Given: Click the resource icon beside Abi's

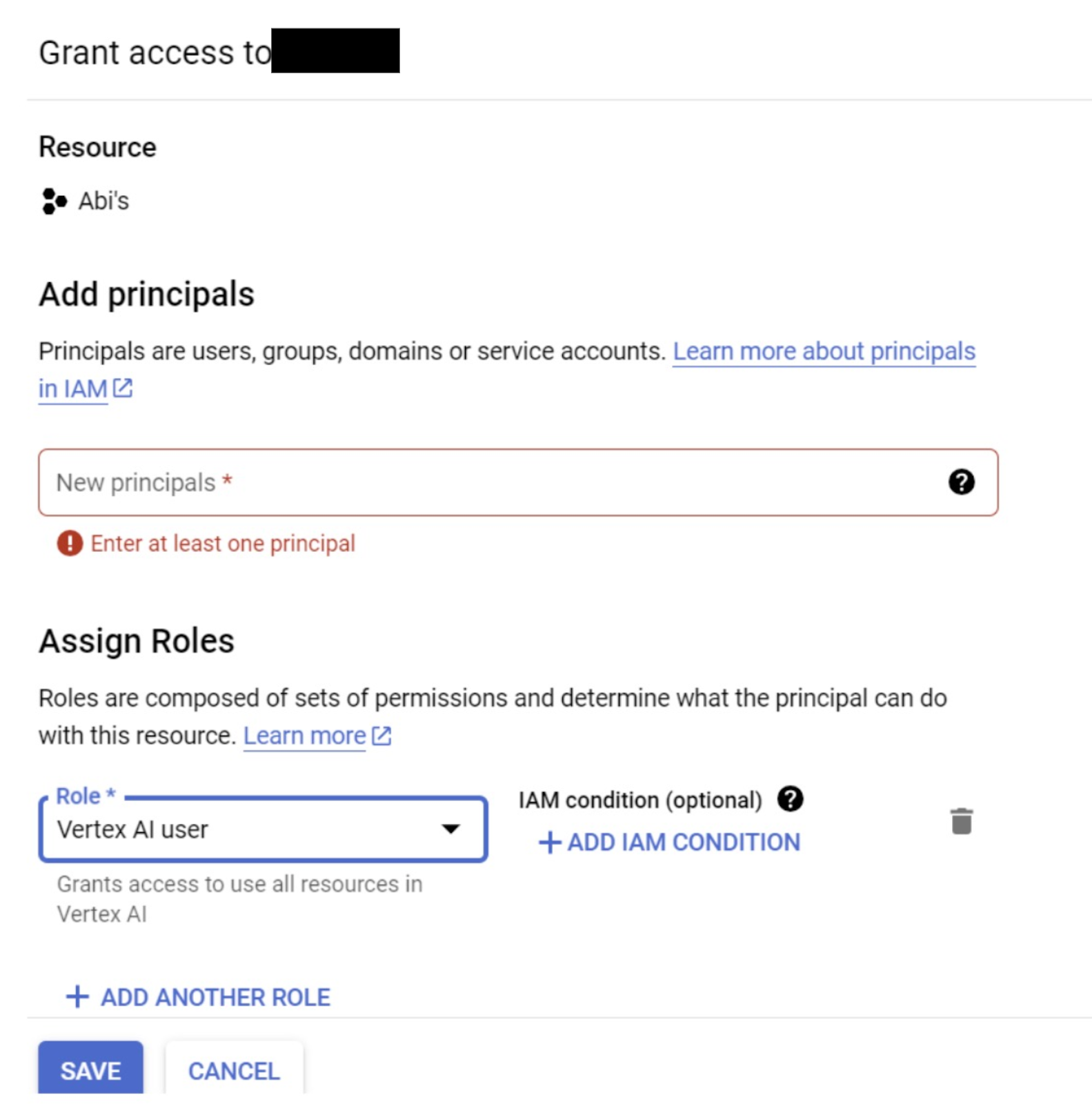Looking at the screenshot, I should point(54,201).
